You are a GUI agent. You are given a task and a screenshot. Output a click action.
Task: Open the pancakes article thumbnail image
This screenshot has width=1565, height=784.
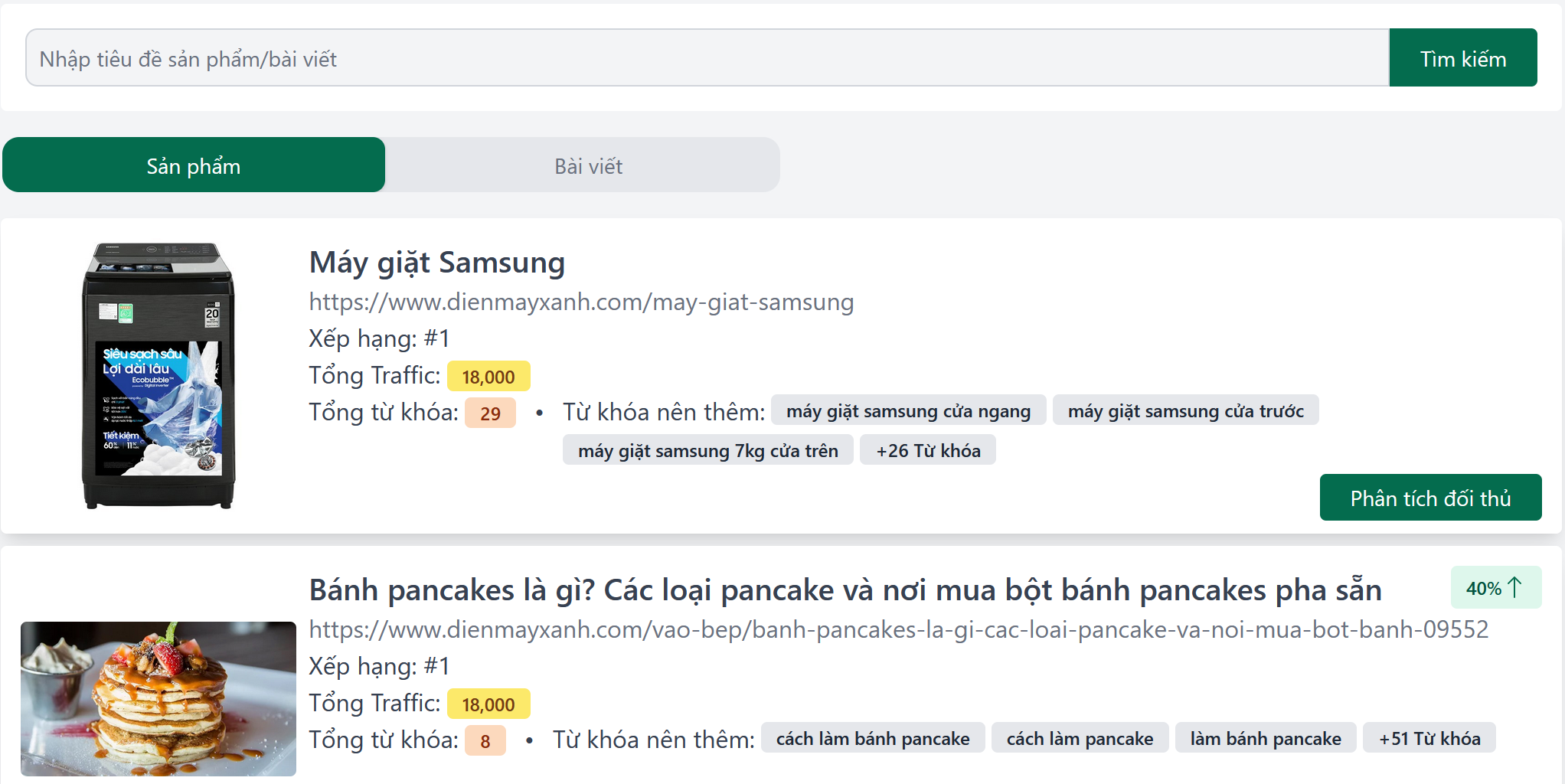158,698
